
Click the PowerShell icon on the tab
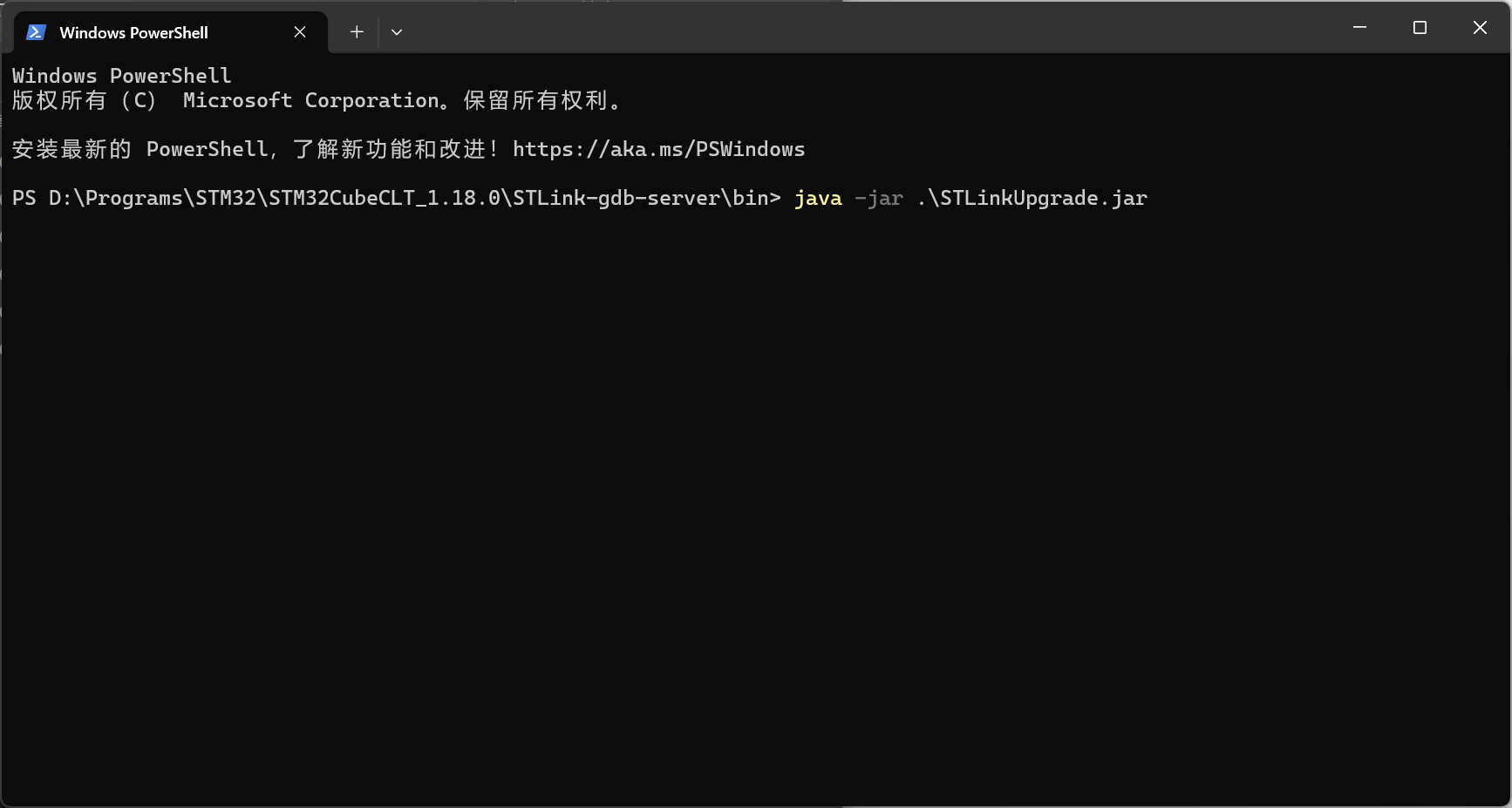click(x=36, y=32)
